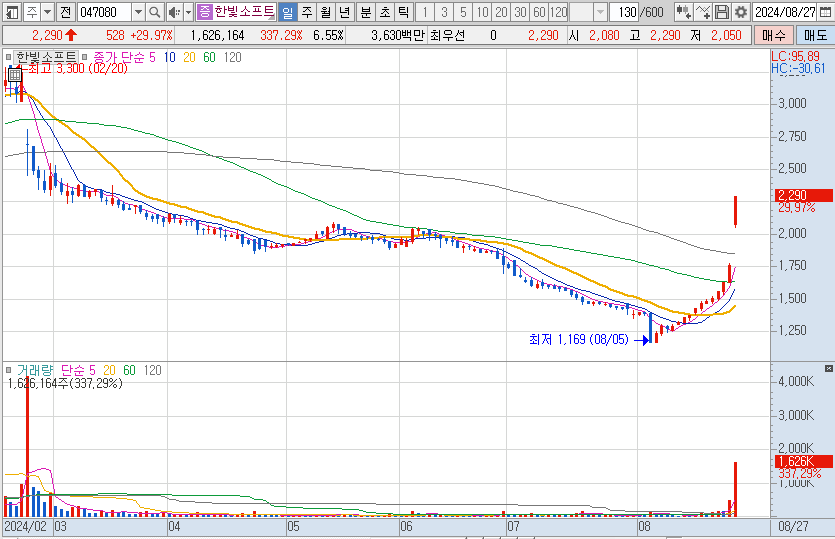Choose the 10 interval button

[x=482, y=12]
